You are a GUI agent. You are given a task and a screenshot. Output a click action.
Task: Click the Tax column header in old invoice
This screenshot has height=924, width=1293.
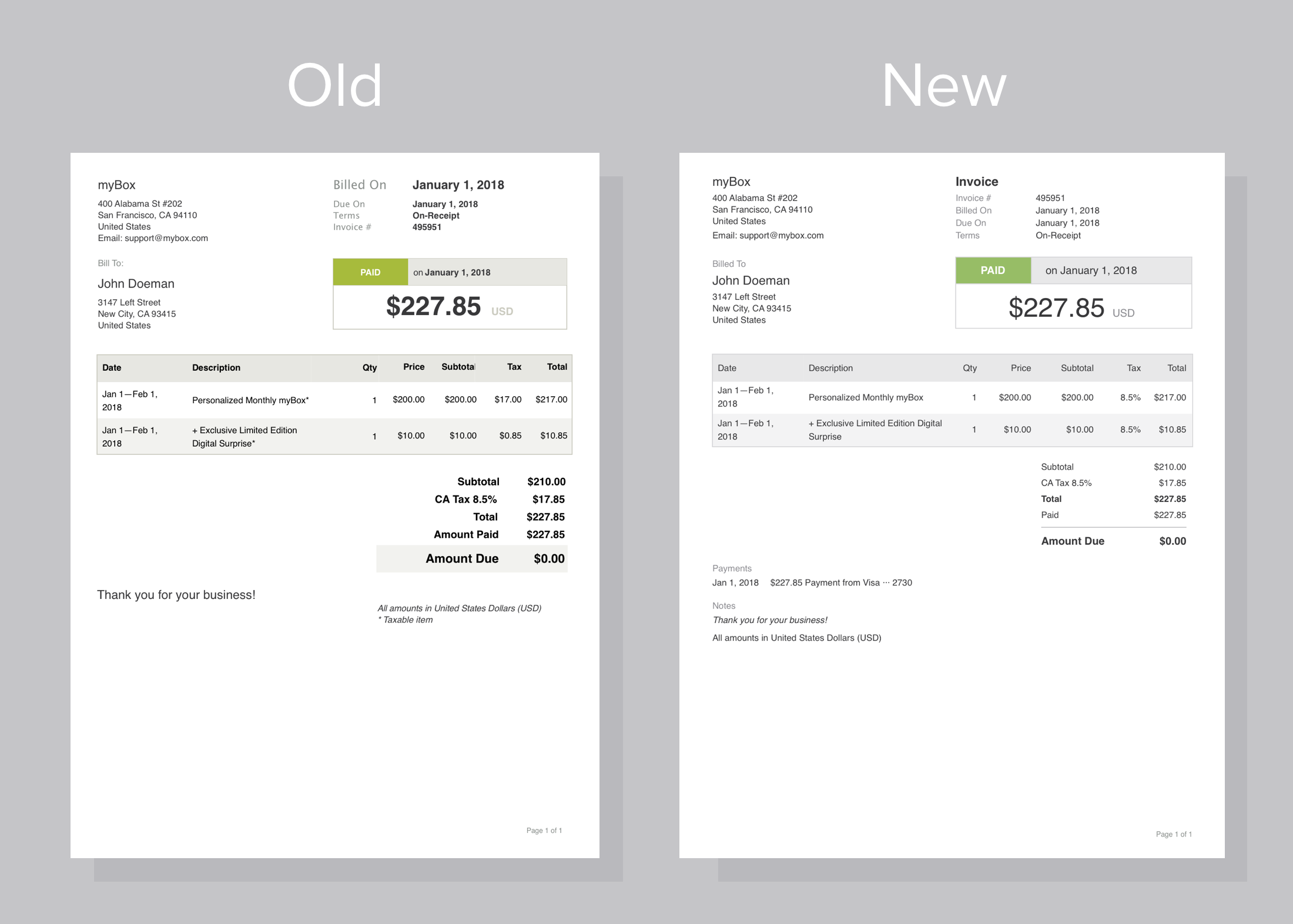coord(514,367)
